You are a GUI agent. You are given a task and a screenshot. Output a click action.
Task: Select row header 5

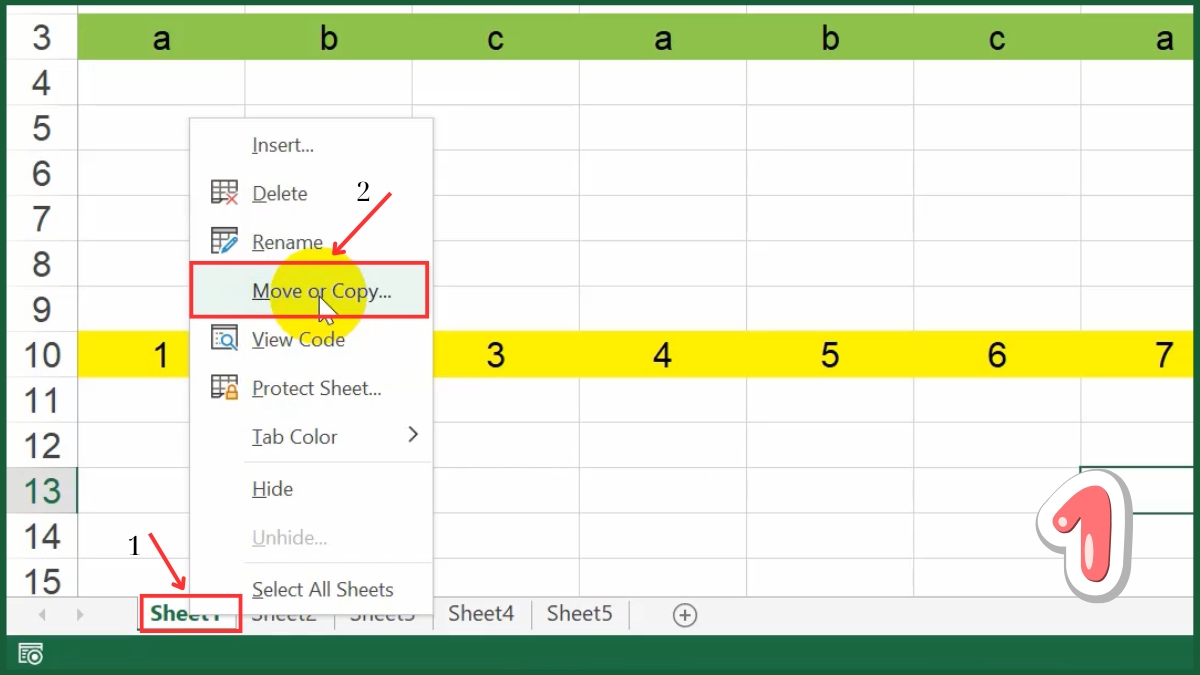(41, 128)
